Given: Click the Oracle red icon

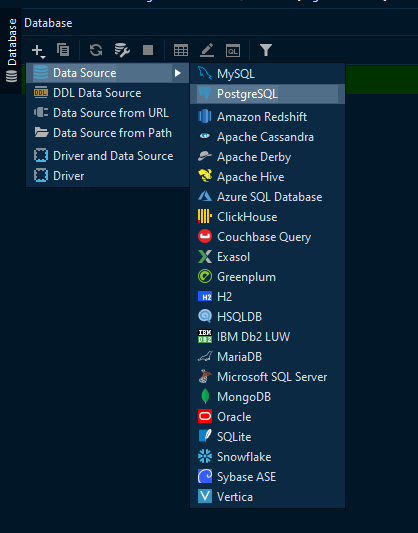Looking at the screenshot, I should (205, 416).
